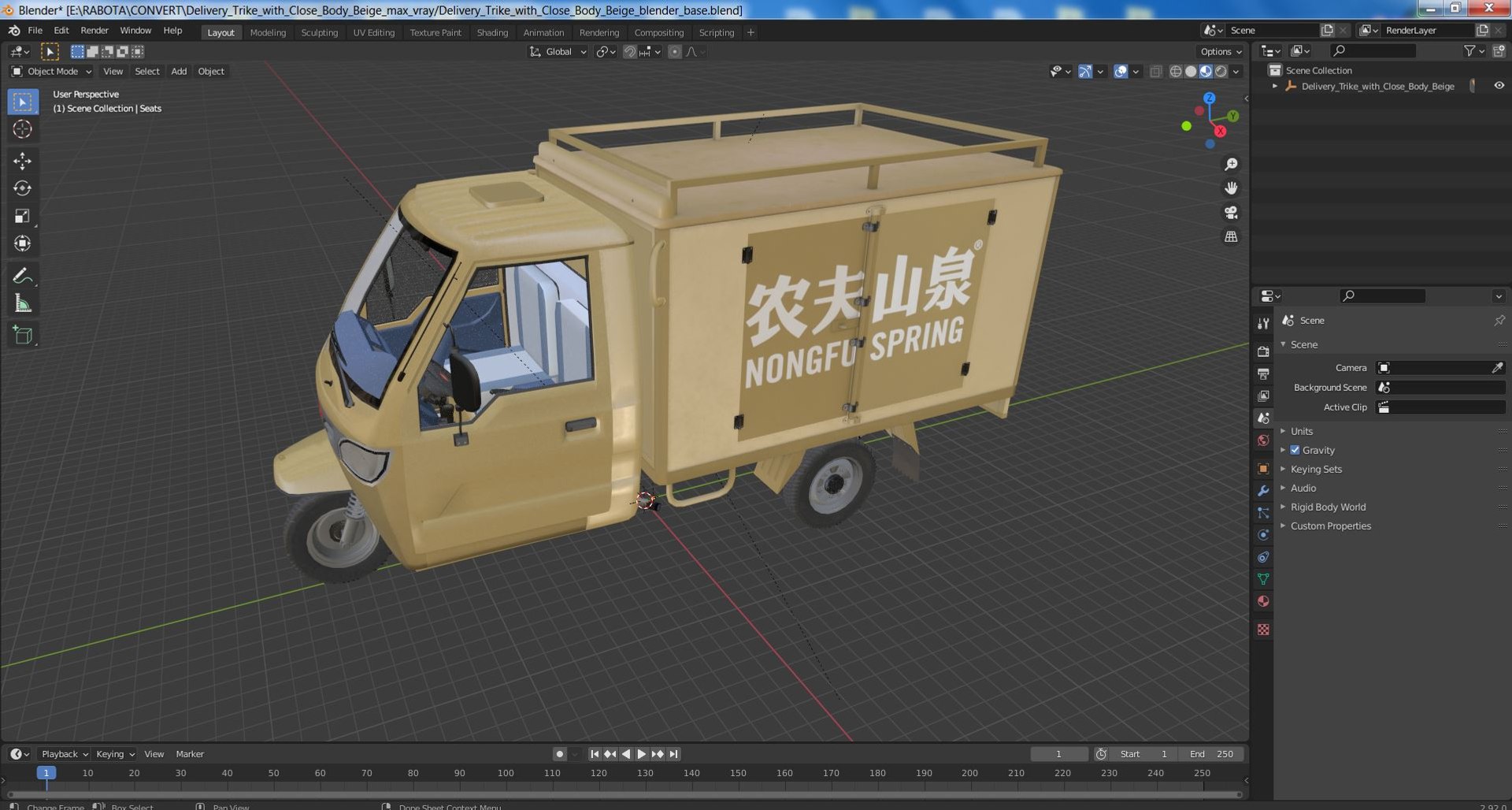
Task: Select the Move tool
Action: [x=22, y=161]
